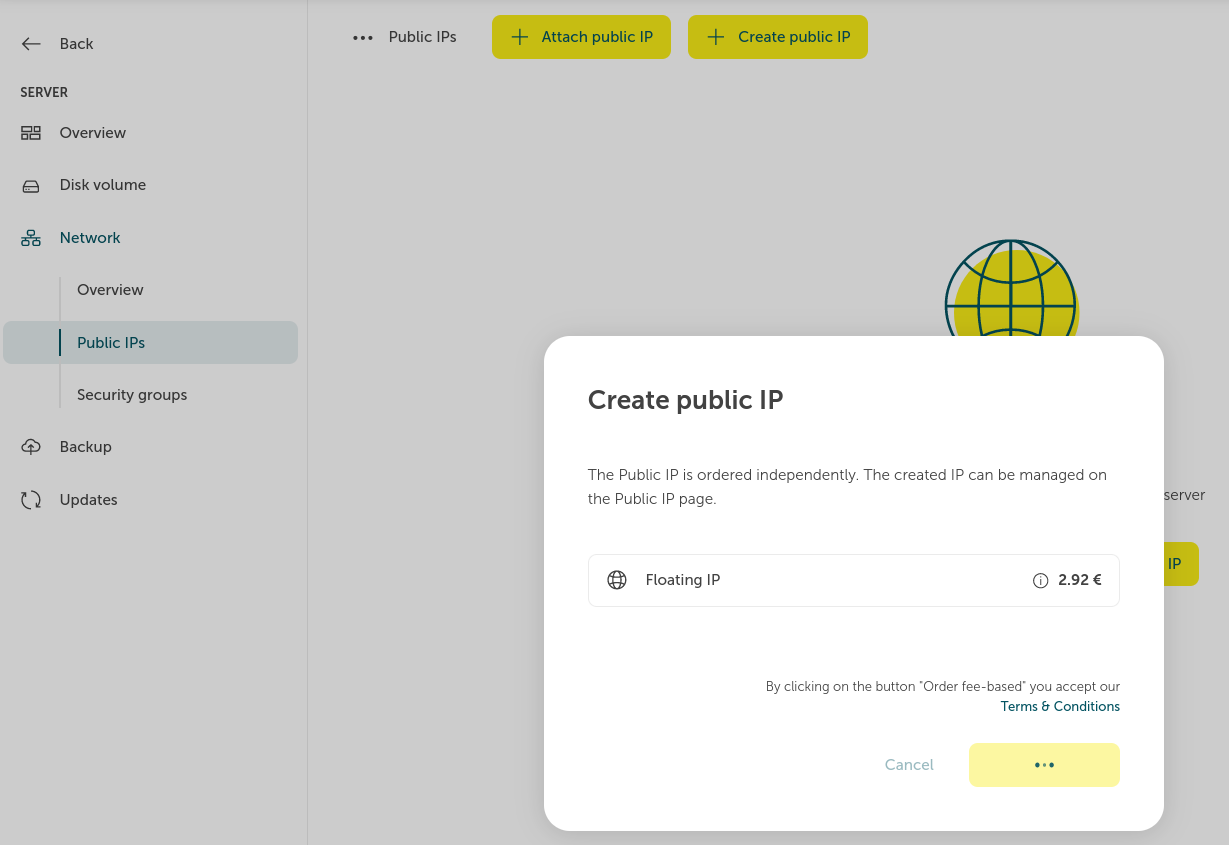The image size is (1229, 845).
Task: Click the Back arrow icon
Action: pyautogui.click(x=31, y=44)
